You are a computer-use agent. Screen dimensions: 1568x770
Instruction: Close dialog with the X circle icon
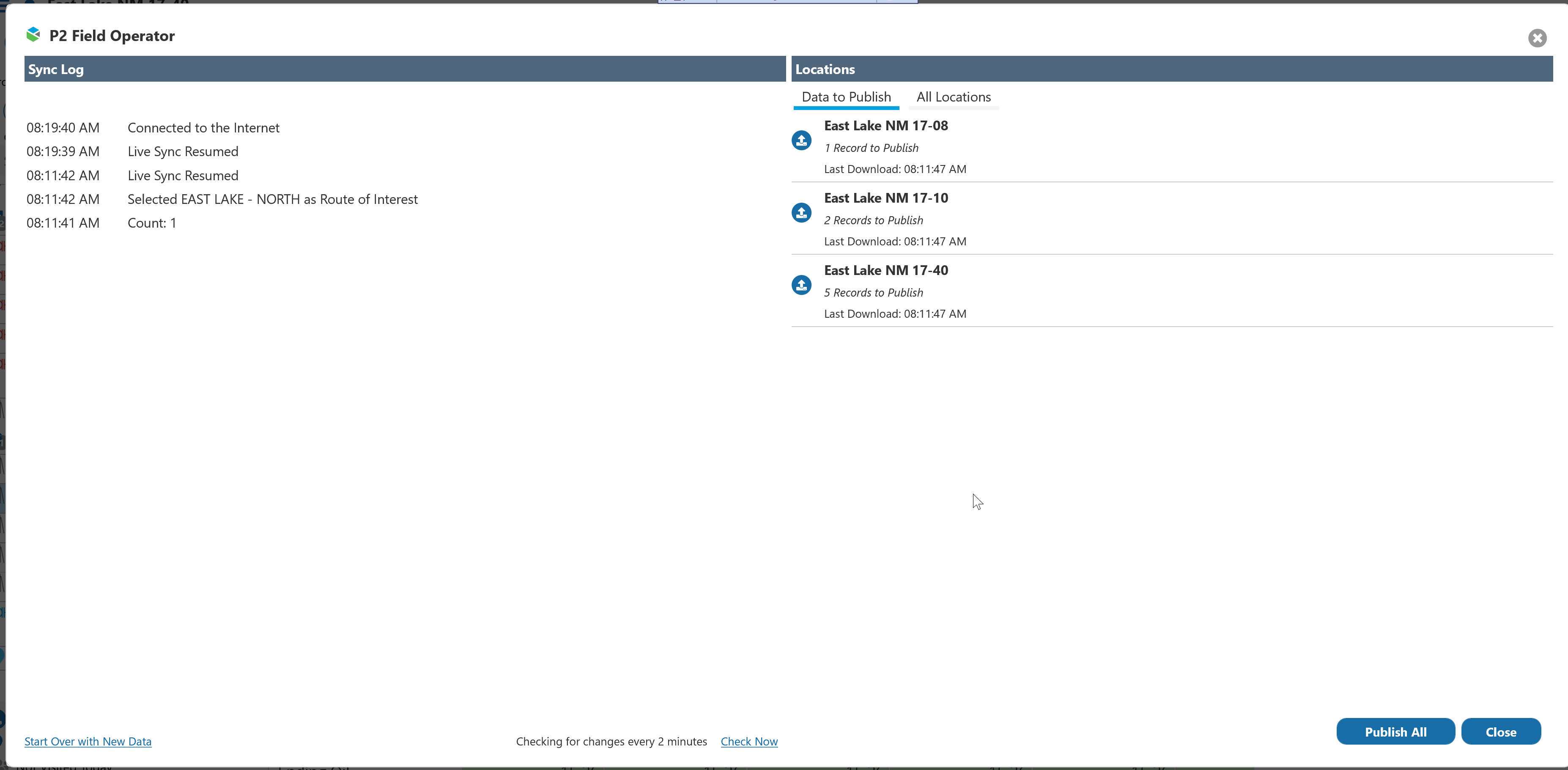1536,38
